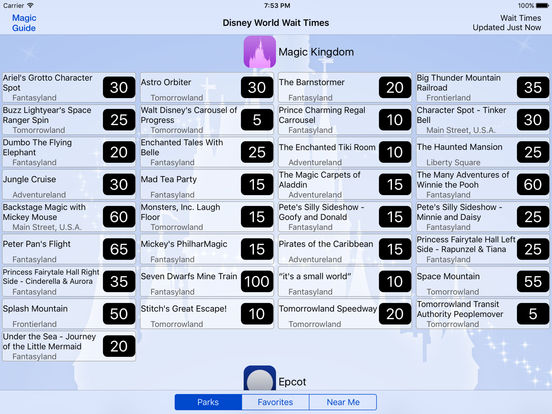The height and width of the screenshot is (414, 552).
Task: Check the battery status icon
Action: tap(542, 6)
